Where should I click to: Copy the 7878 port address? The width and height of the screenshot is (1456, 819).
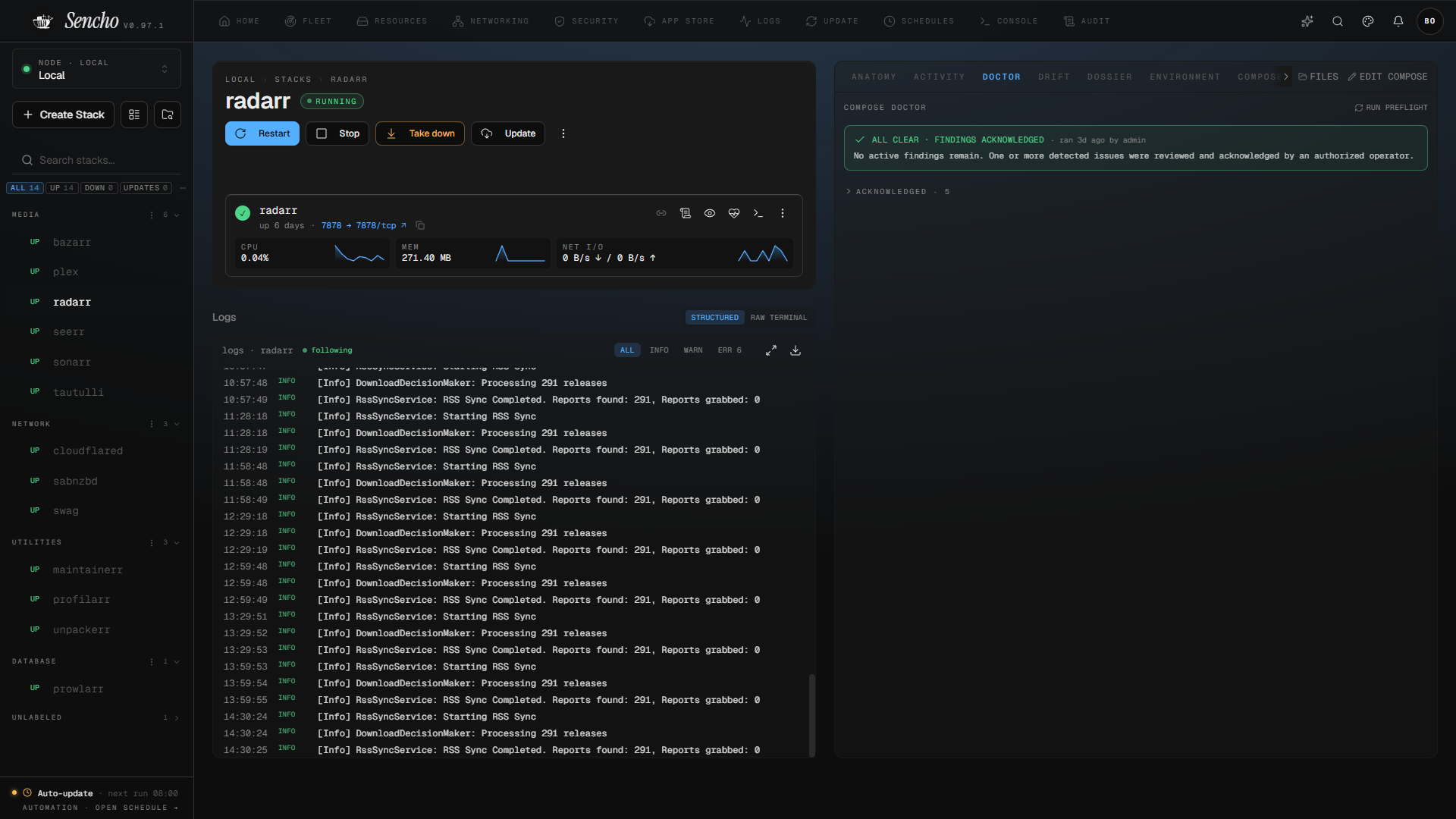[420, 225]
